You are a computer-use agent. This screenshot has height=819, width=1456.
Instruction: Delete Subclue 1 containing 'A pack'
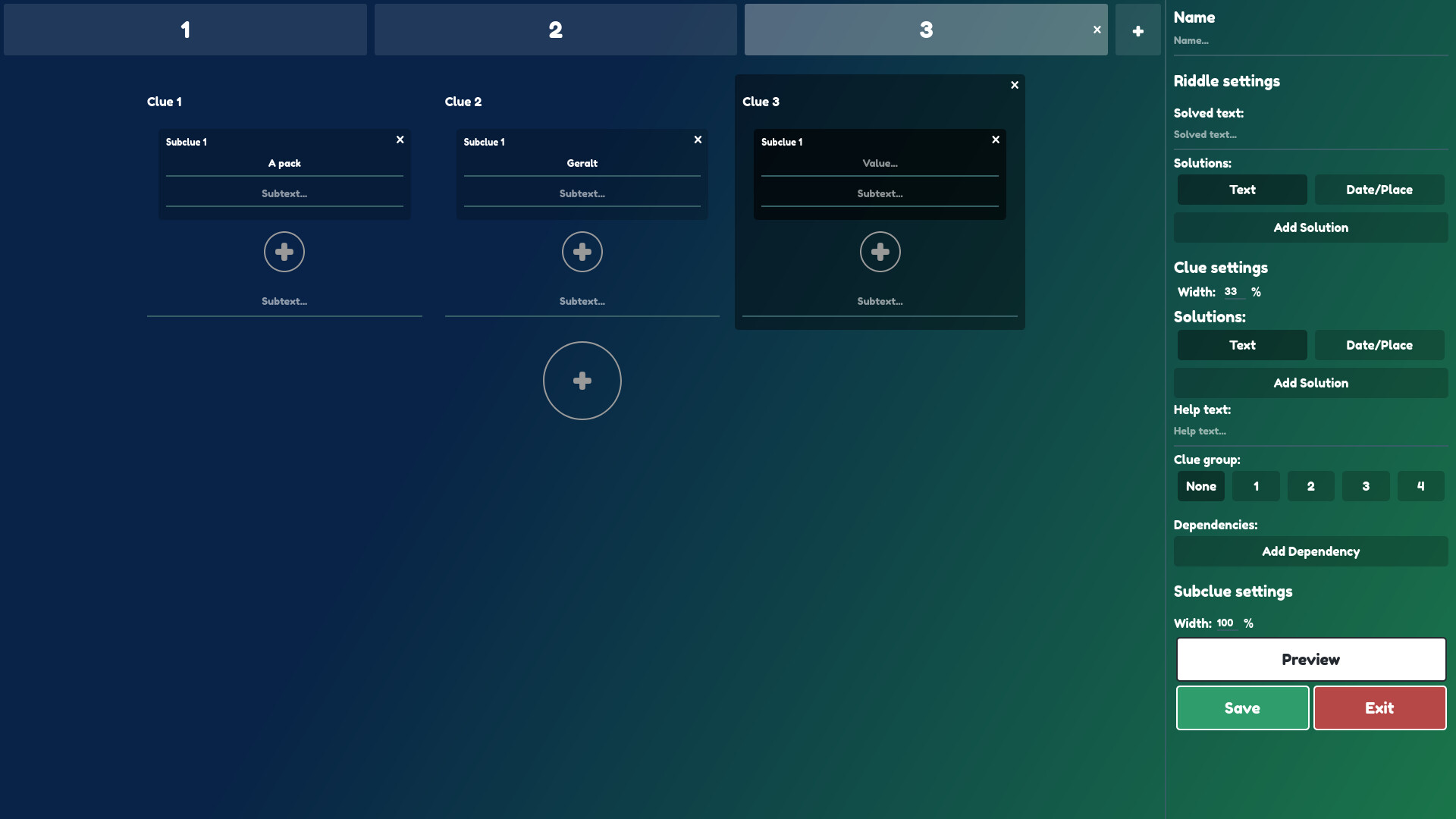point(400,140)
